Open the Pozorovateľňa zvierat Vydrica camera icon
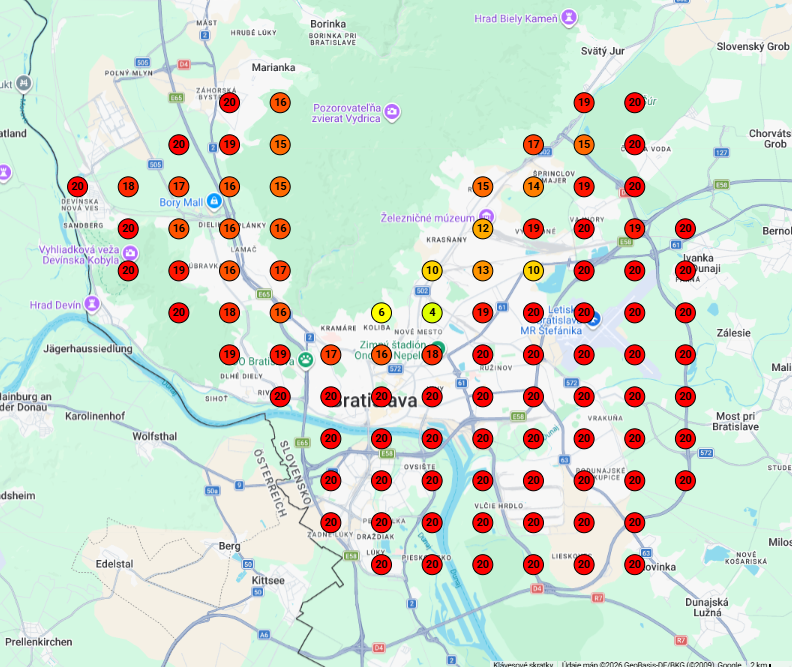792x667 pixels. coord(392,111)
